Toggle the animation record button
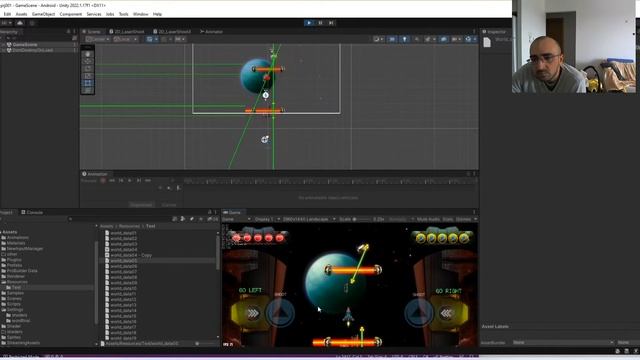The height and width of the screenshot is (360, 640). click(x=103, y=180)
